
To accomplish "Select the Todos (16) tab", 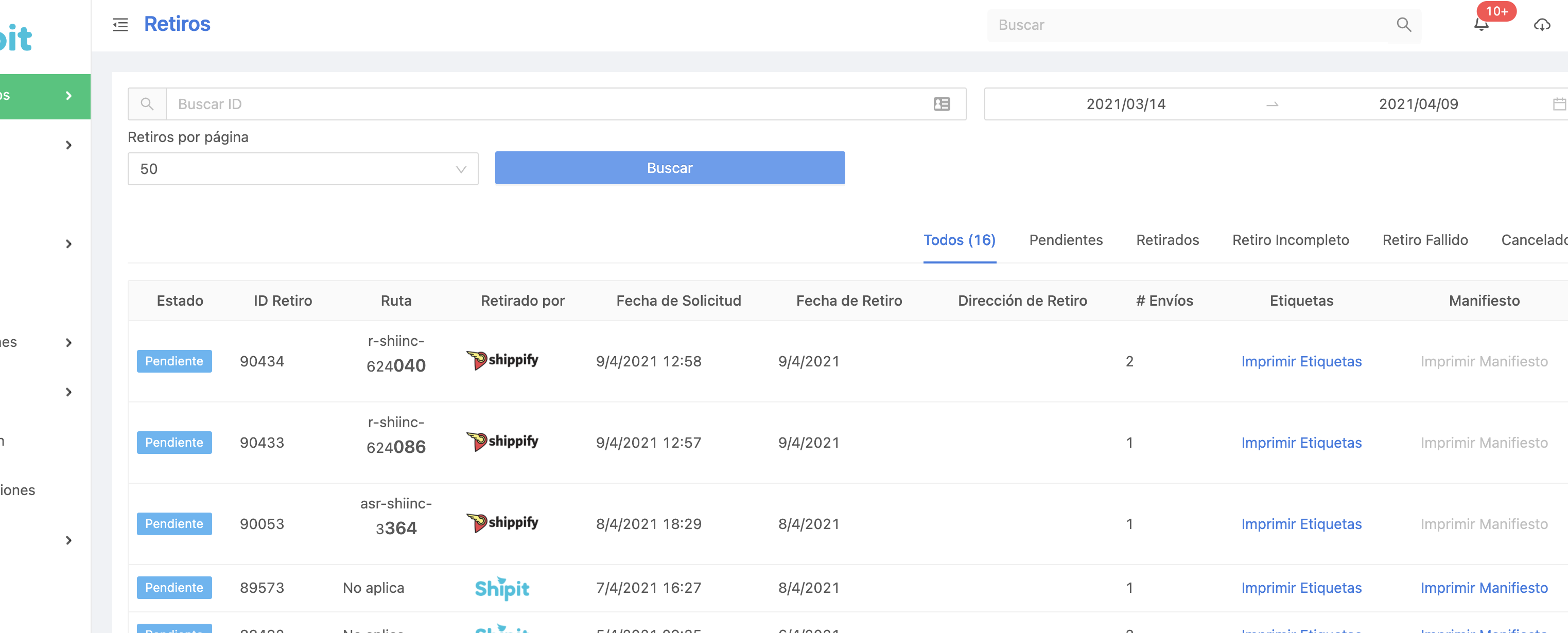I will 960,240.
